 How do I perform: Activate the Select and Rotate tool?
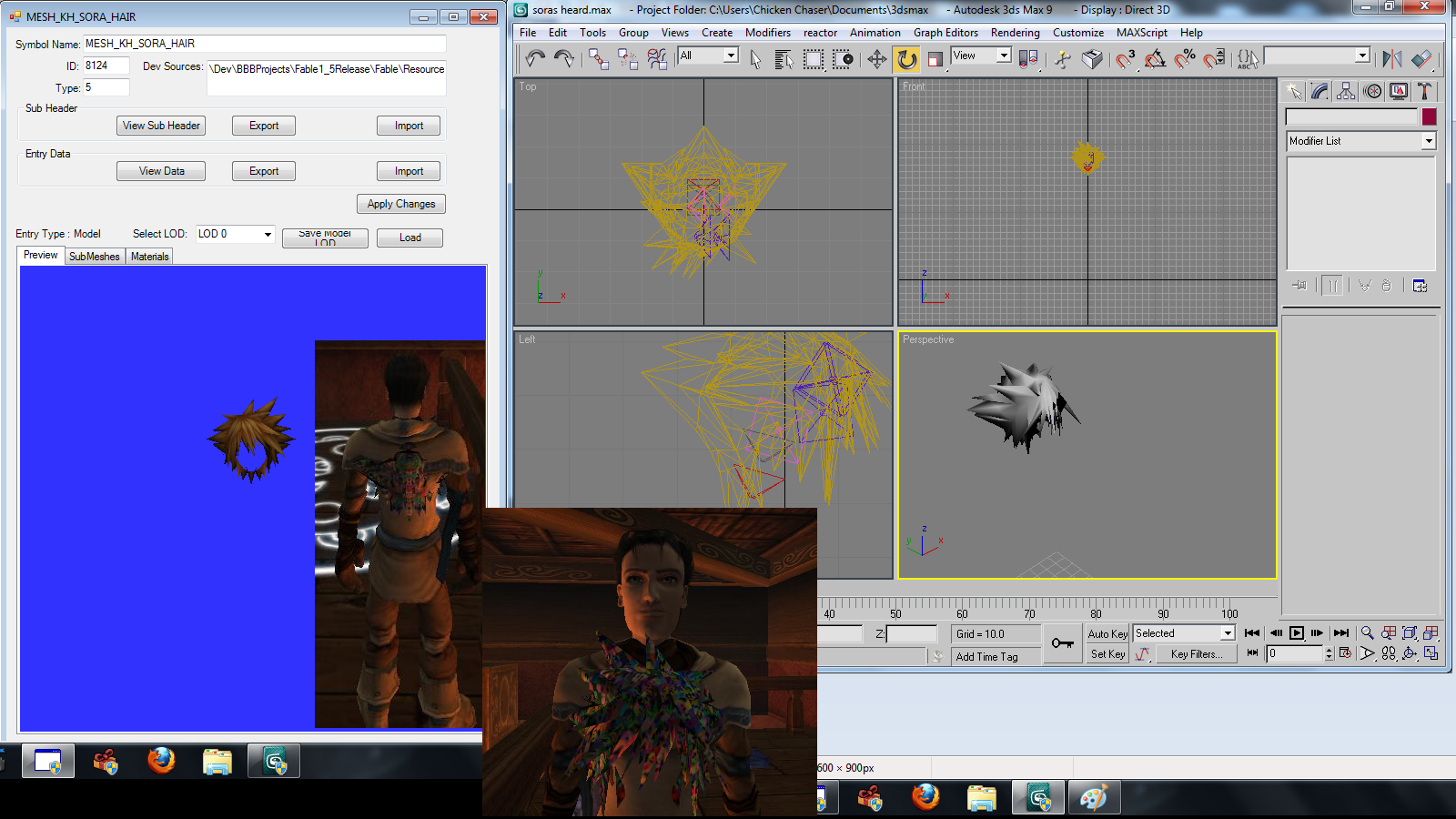(906, 59)
